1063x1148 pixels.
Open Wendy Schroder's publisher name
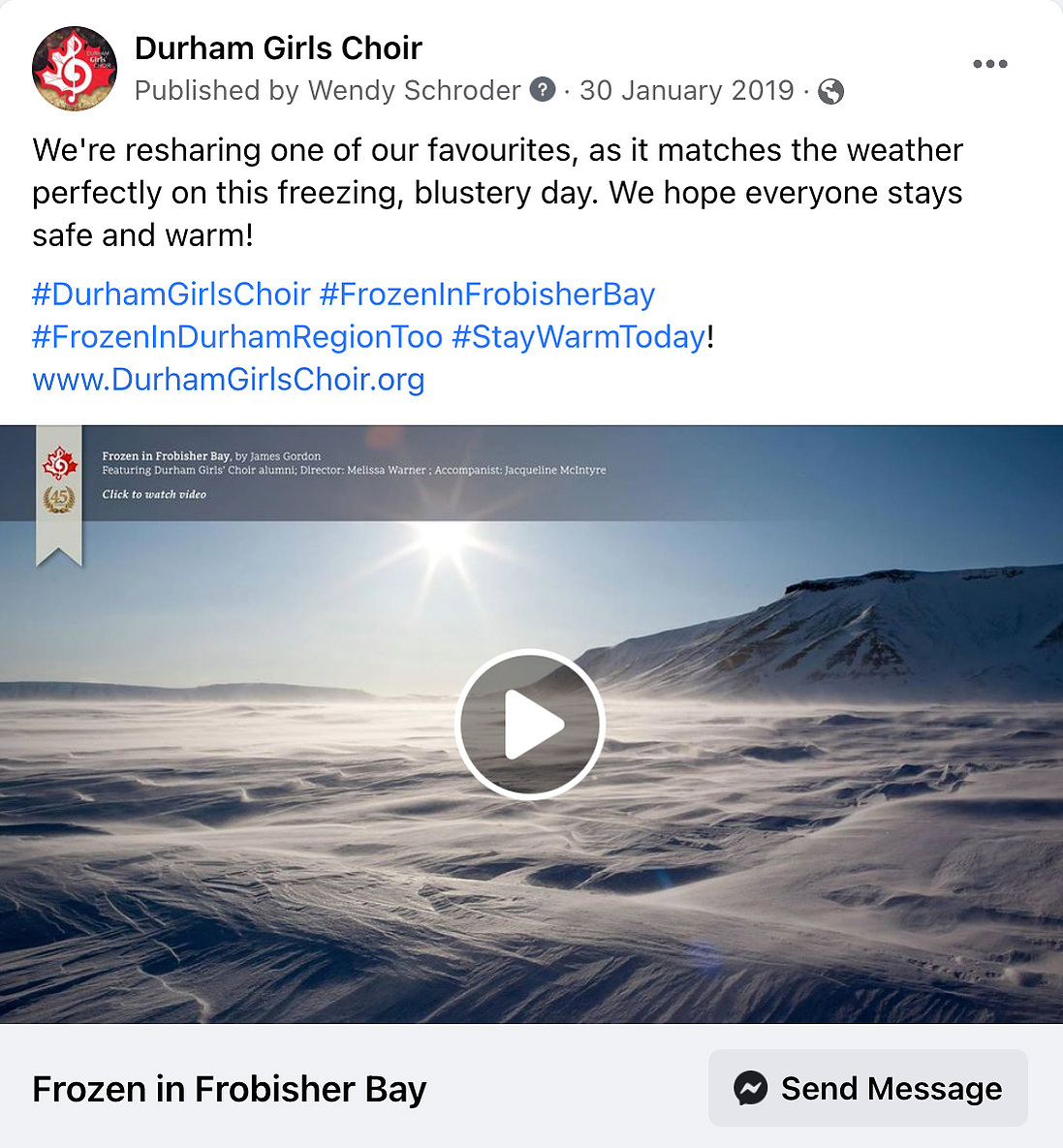(415, 90)
